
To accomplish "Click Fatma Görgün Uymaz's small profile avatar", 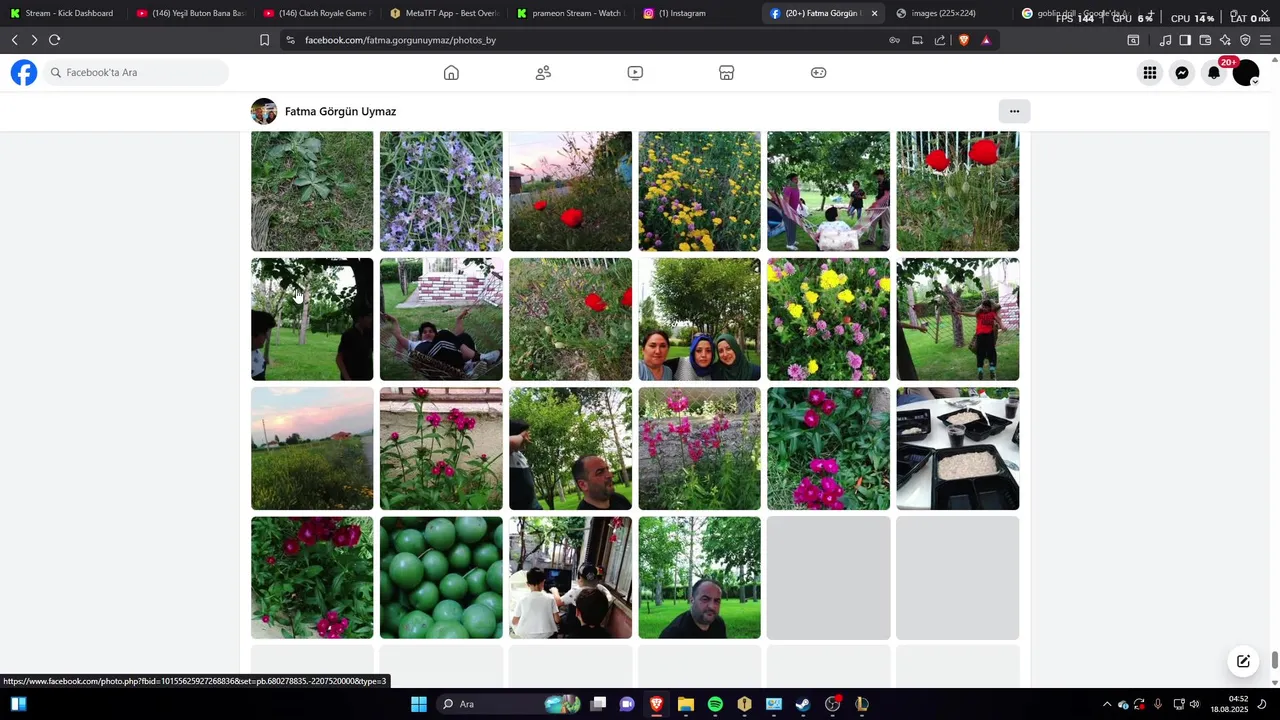I will tap(264, 111).
